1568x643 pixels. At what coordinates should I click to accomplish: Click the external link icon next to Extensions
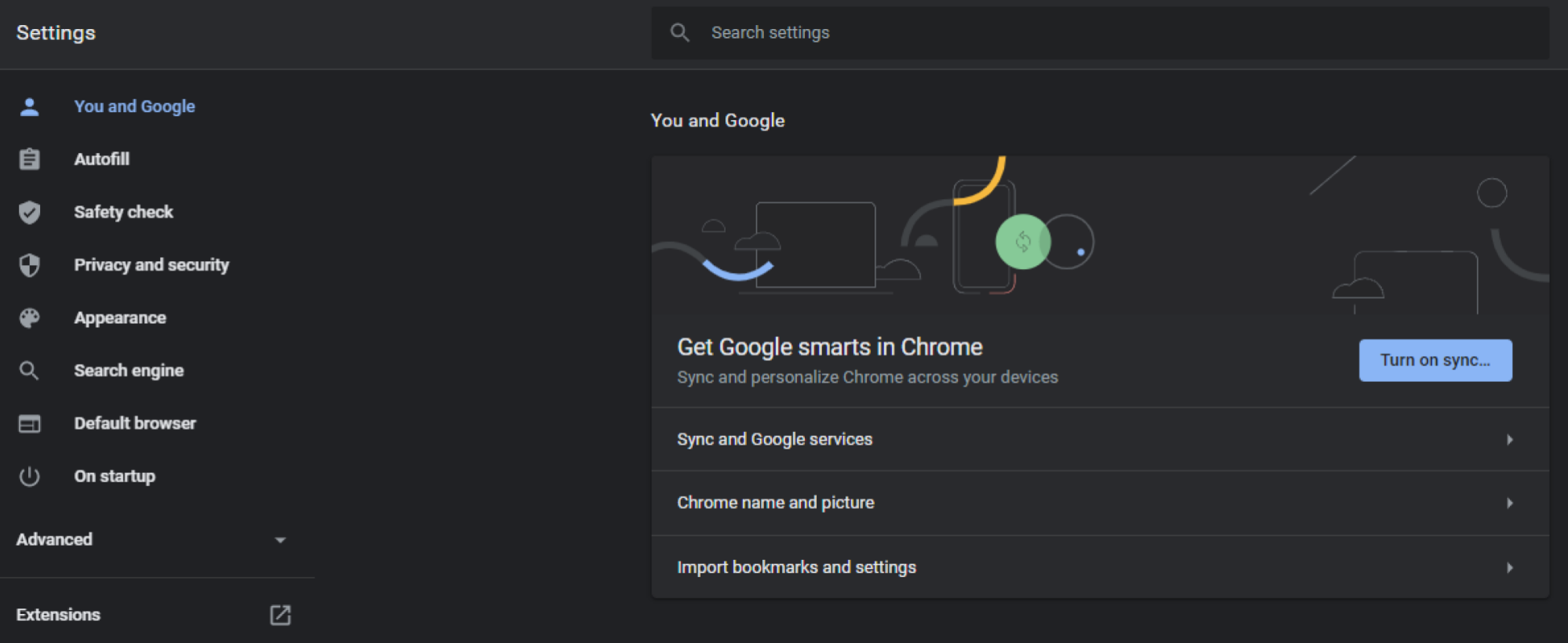pyautogui.click(x=280, y=615)
